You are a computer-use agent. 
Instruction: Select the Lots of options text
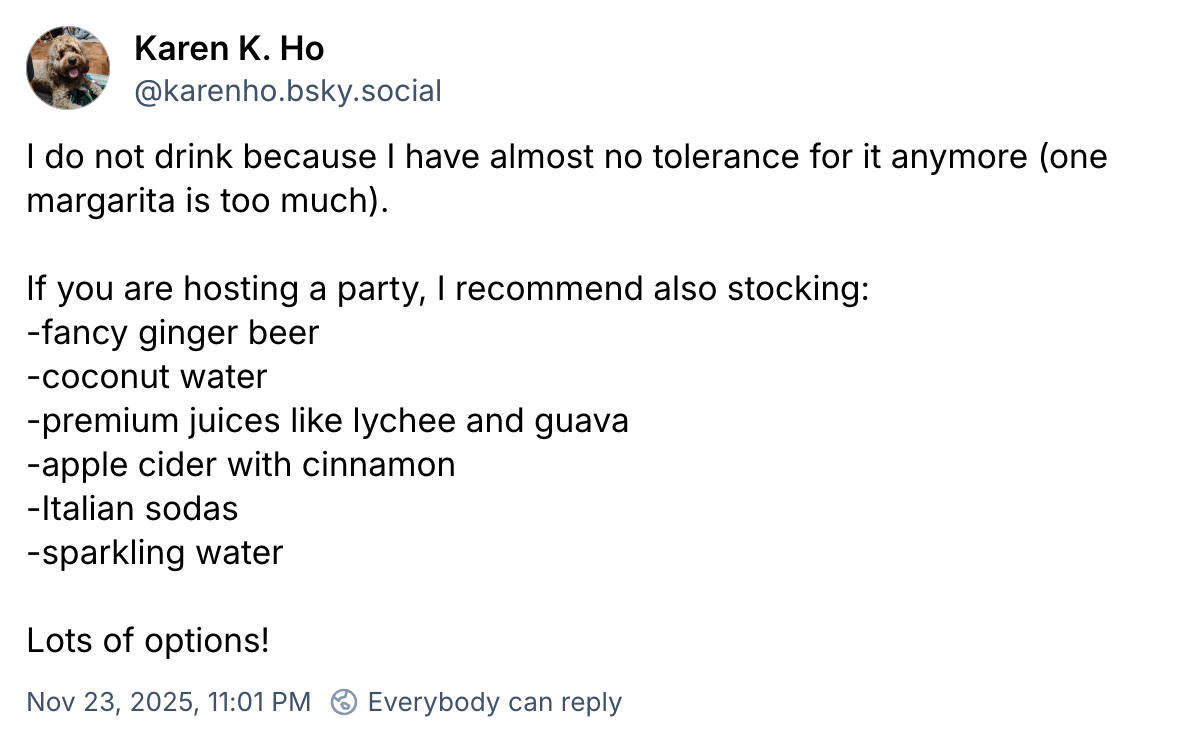(147, 640)
